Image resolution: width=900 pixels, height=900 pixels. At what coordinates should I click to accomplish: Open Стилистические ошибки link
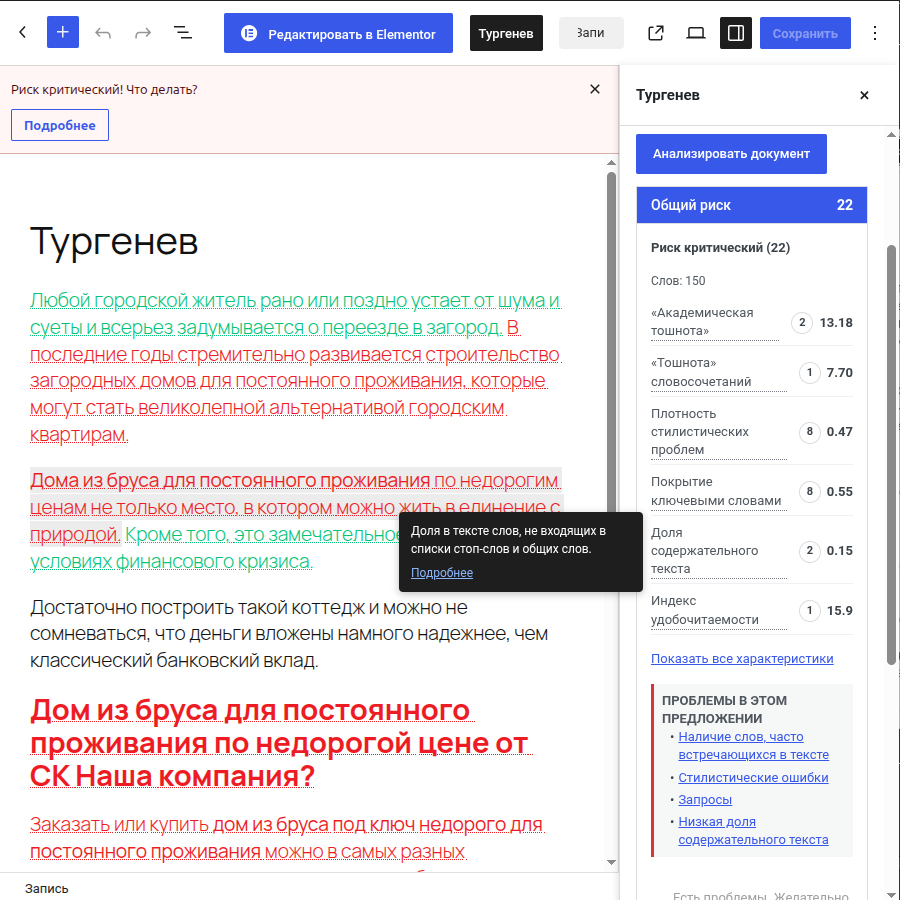(753, 778)
